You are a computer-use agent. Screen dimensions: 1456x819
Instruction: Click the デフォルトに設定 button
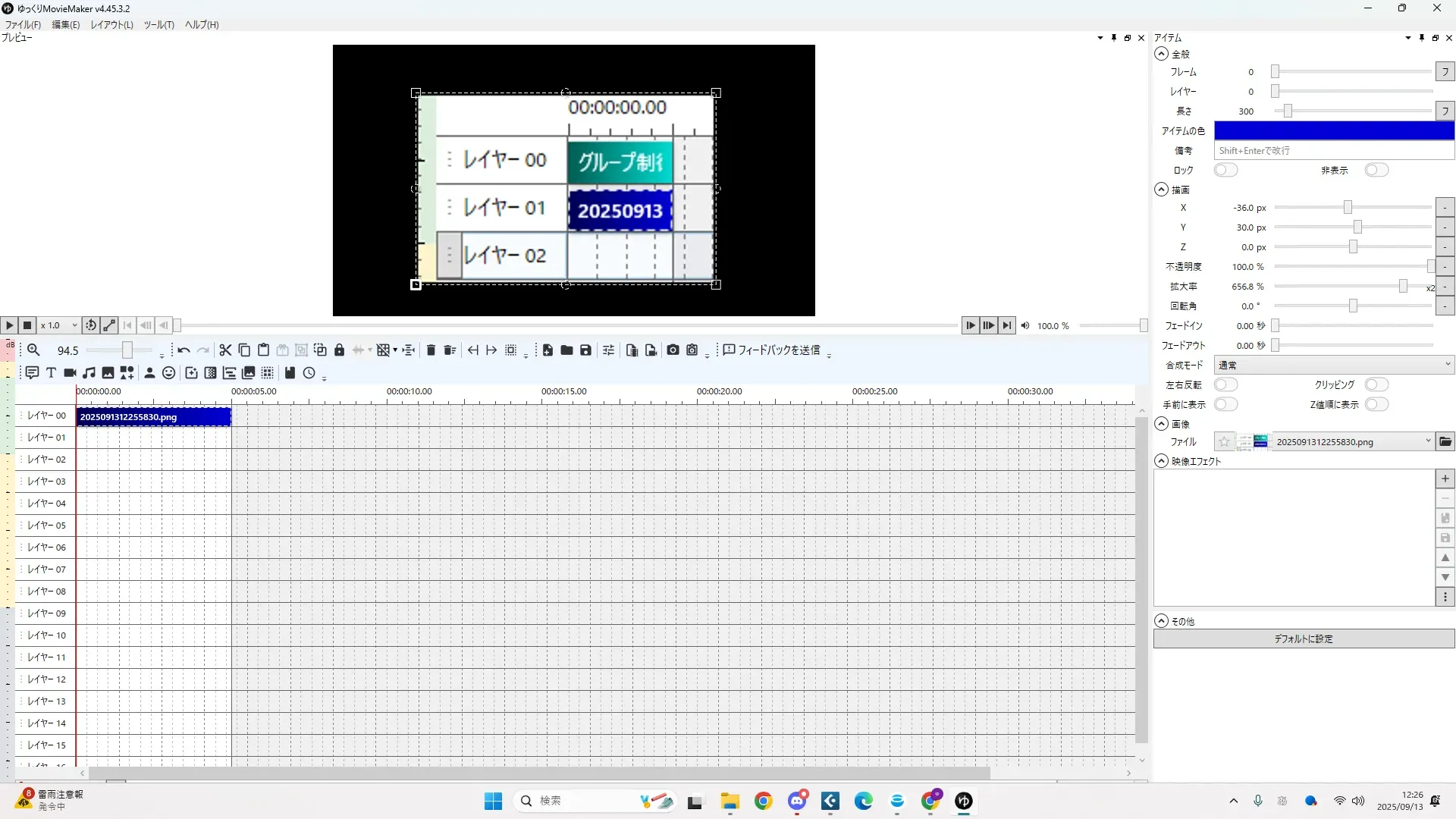click(1303, 639)
